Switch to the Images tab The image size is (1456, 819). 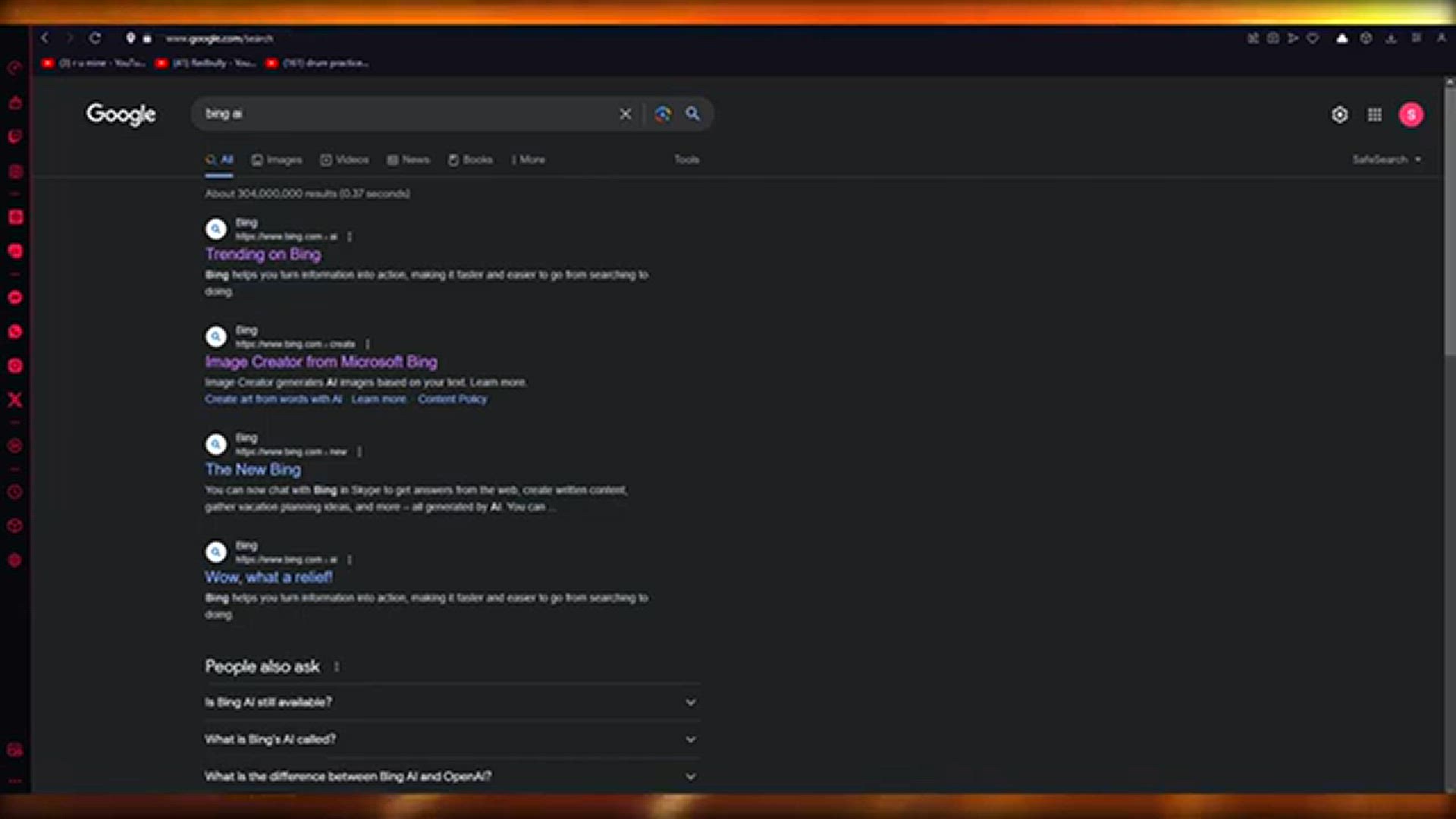pyautogui.click(x=277, y=160)
